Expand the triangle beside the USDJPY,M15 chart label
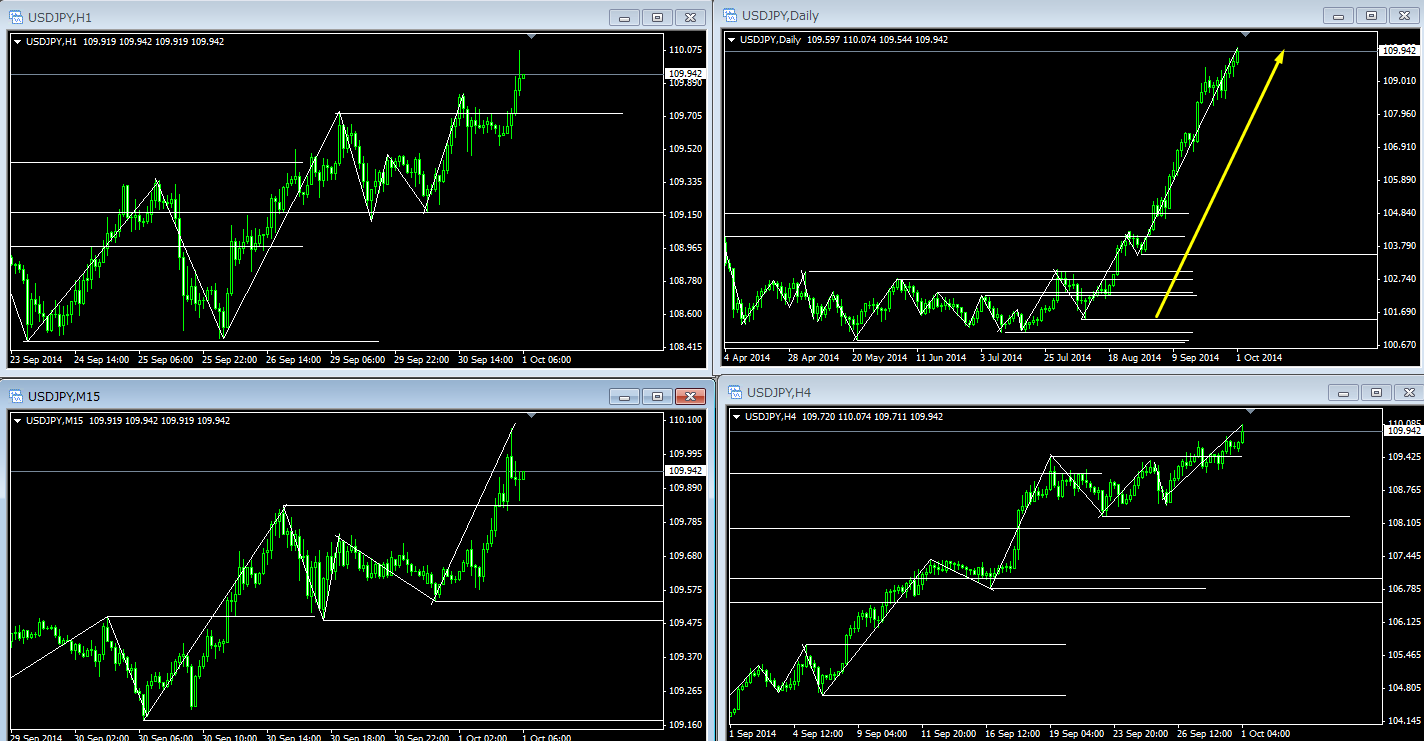 point(17,420)
